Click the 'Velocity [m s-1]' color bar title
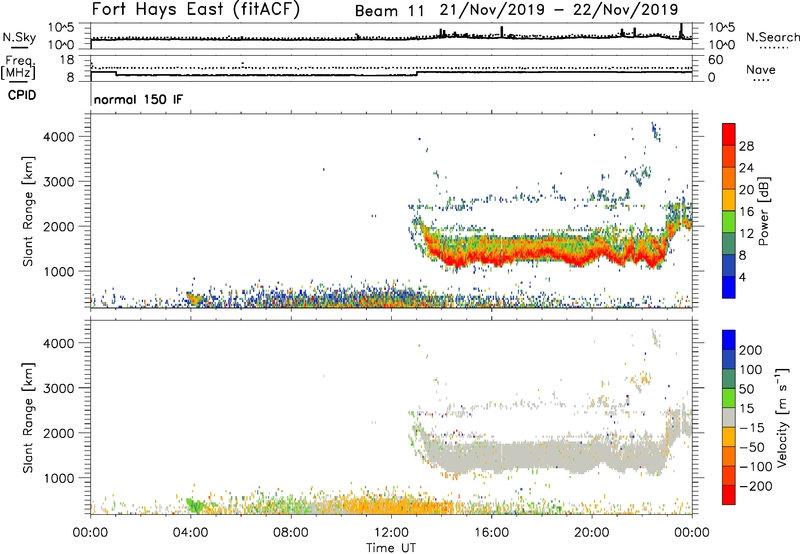The image size is (800, 554). click(782, 417)
